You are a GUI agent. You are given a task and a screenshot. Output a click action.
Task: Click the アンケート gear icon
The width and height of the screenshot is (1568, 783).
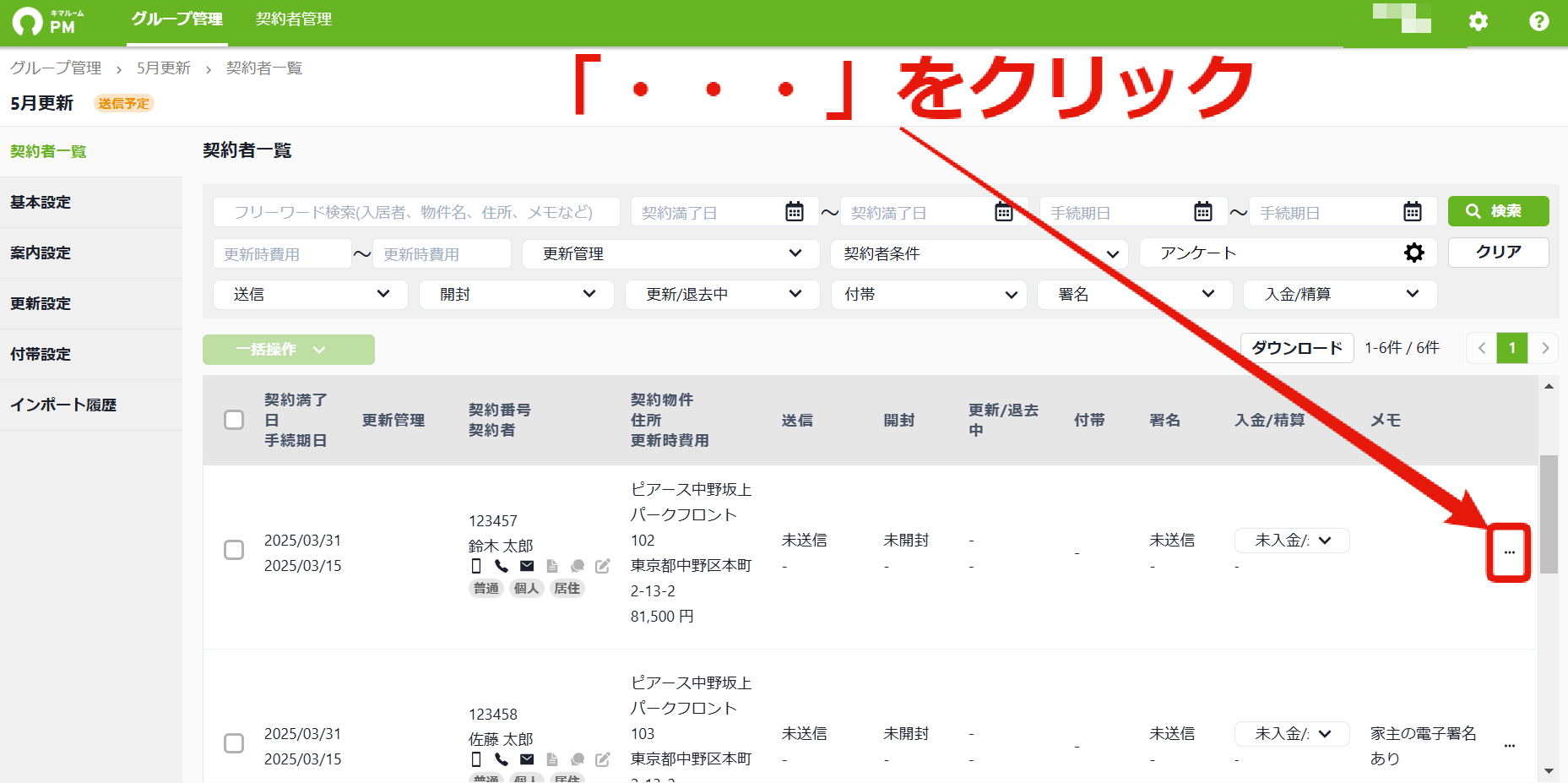pos(1414,253)
